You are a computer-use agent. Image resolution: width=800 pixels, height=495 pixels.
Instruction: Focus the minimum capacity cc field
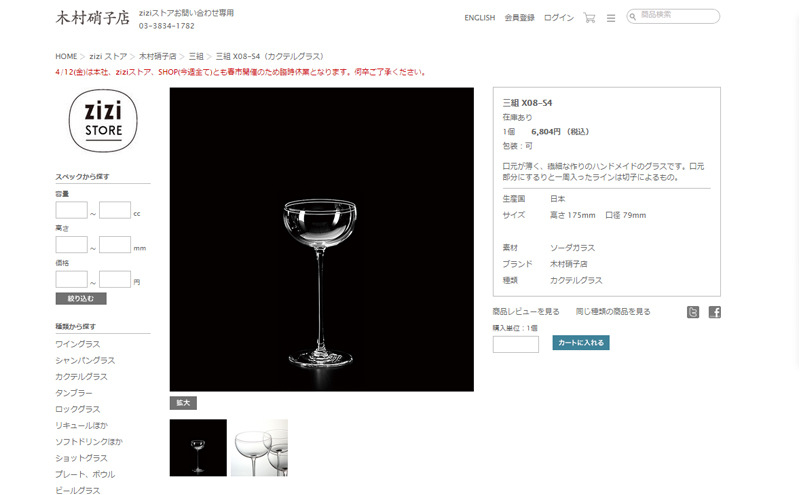click(71, 210)
